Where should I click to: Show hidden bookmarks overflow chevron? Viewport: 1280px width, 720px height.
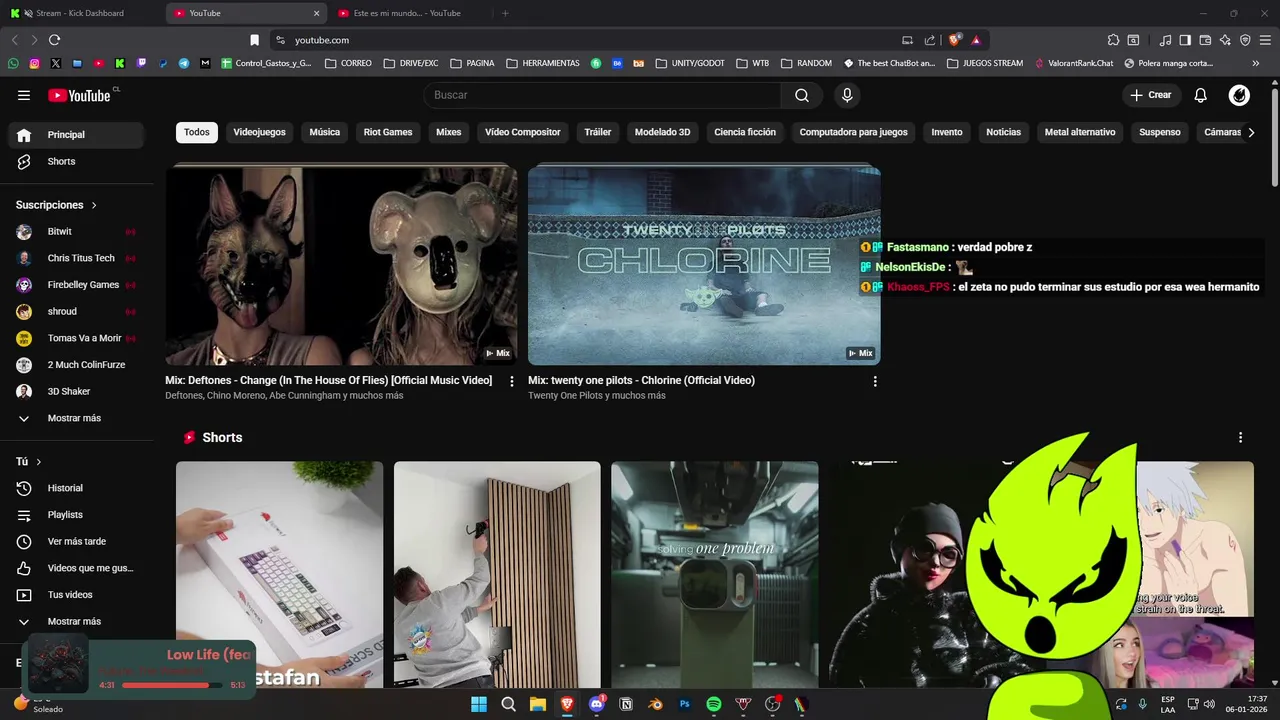click(x=1256, y=63)
